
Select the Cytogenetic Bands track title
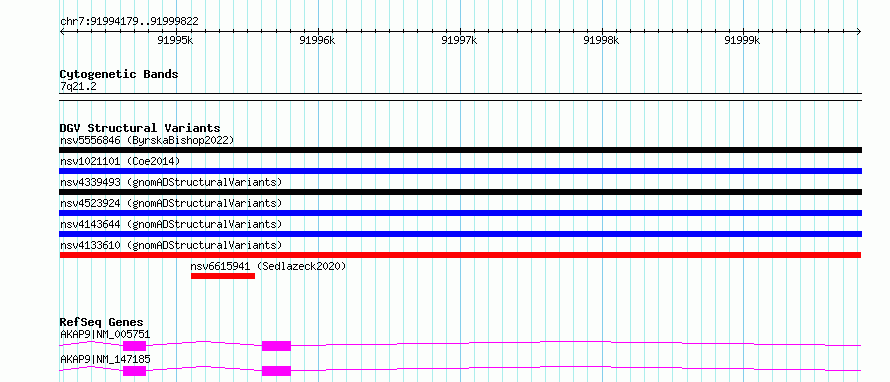(119, 74)
